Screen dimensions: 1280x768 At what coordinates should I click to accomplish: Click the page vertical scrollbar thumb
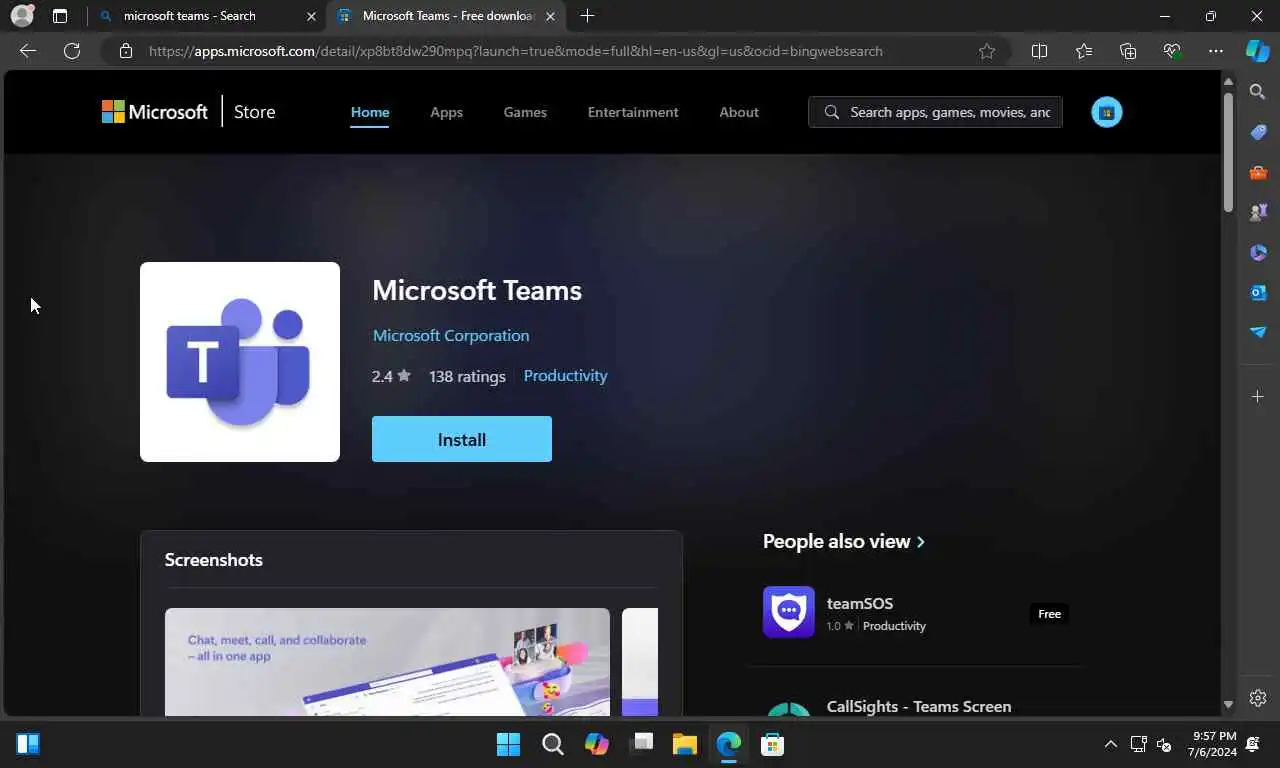1228,150
